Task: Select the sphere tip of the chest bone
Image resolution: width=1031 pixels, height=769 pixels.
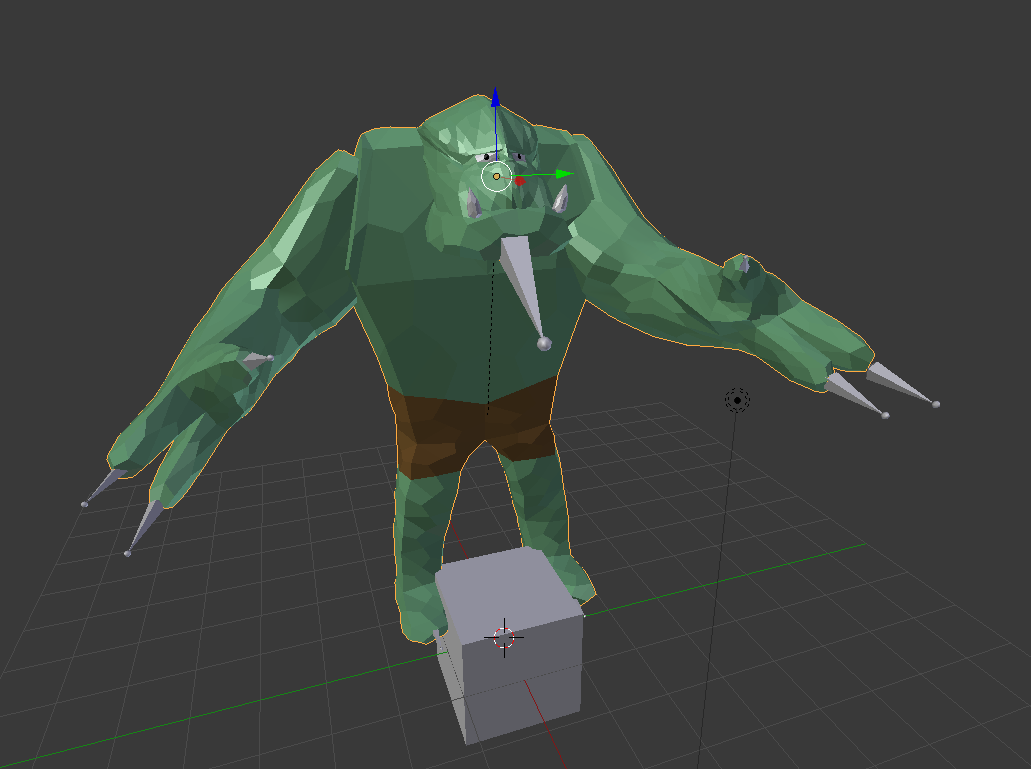Action: [544, 343]
